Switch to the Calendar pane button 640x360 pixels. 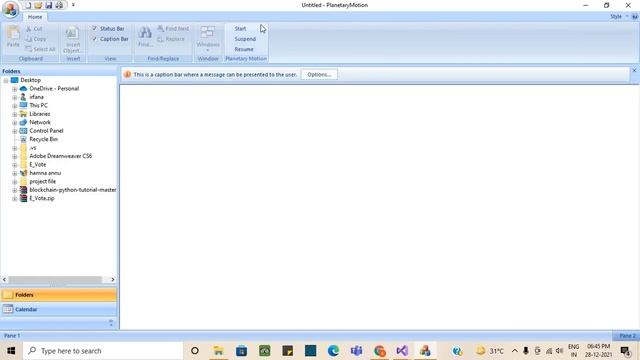click(x=58, y=309)
